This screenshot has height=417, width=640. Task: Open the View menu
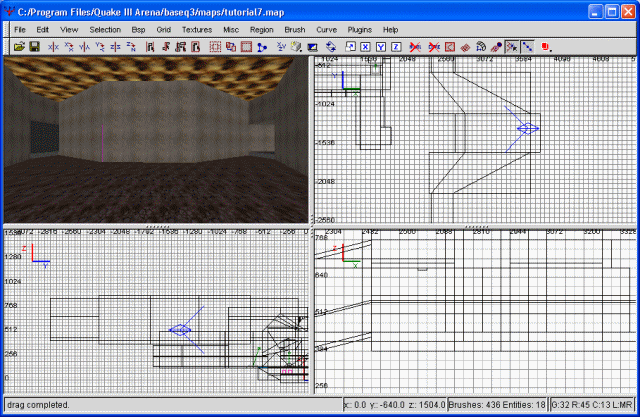pyautogui.click(x=69, y=30)
